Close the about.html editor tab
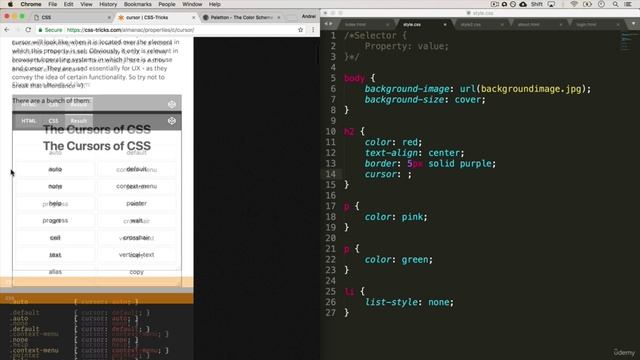640x360 pixels. pyautogui.click(x=560, y=25)
